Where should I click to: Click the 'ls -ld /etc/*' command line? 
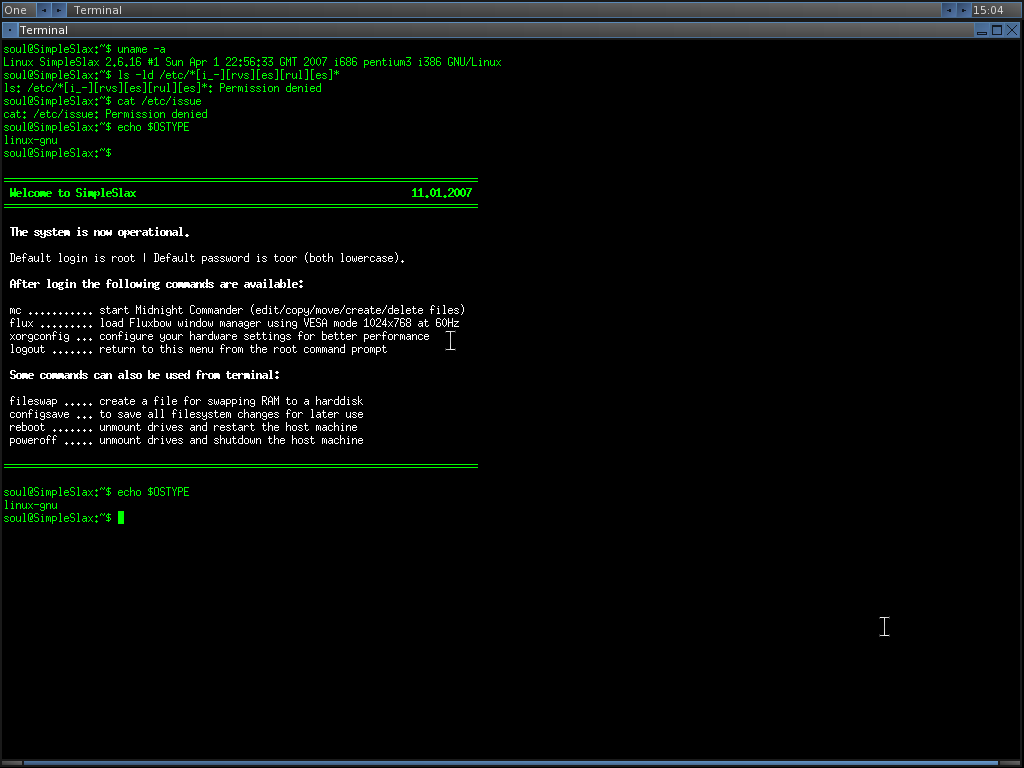point(171,75)
